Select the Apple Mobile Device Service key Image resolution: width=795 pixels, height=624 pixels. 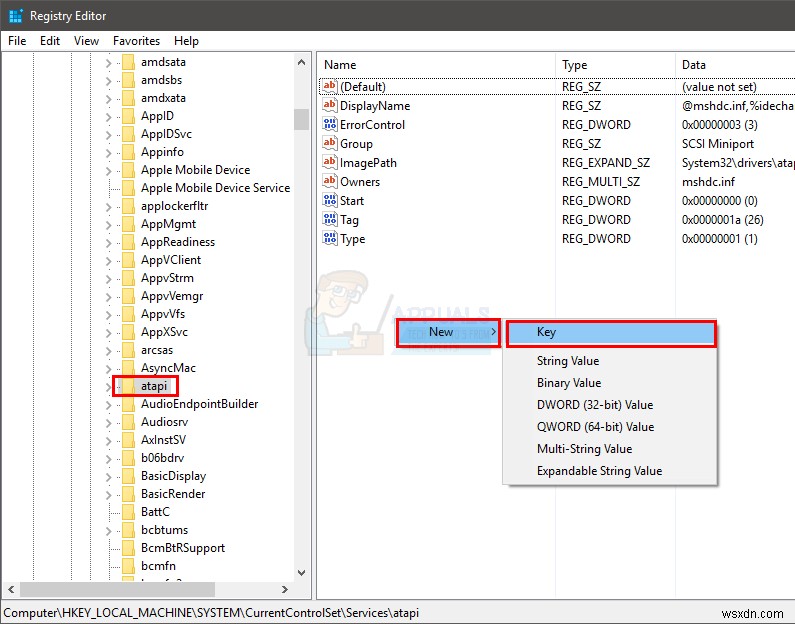pos(215,188)
